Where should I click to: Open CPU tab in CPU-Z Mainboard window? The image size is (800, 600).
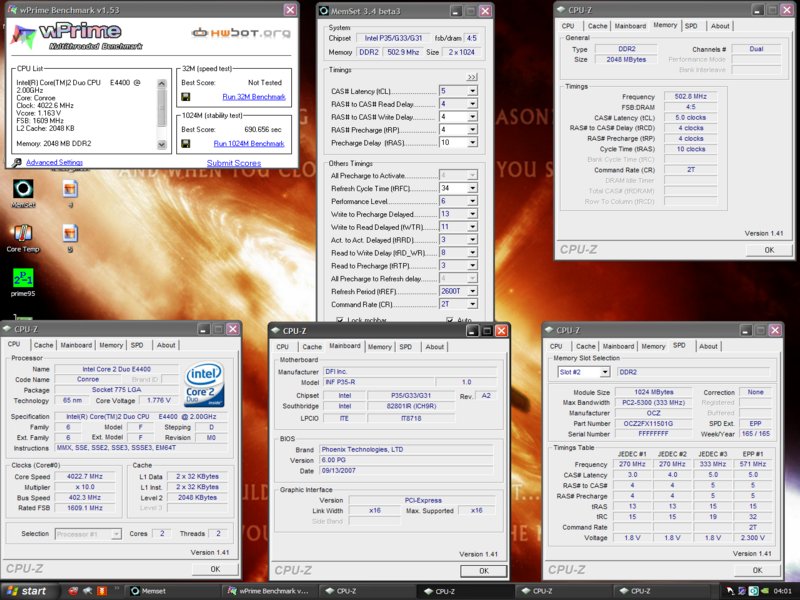(283, 346)
